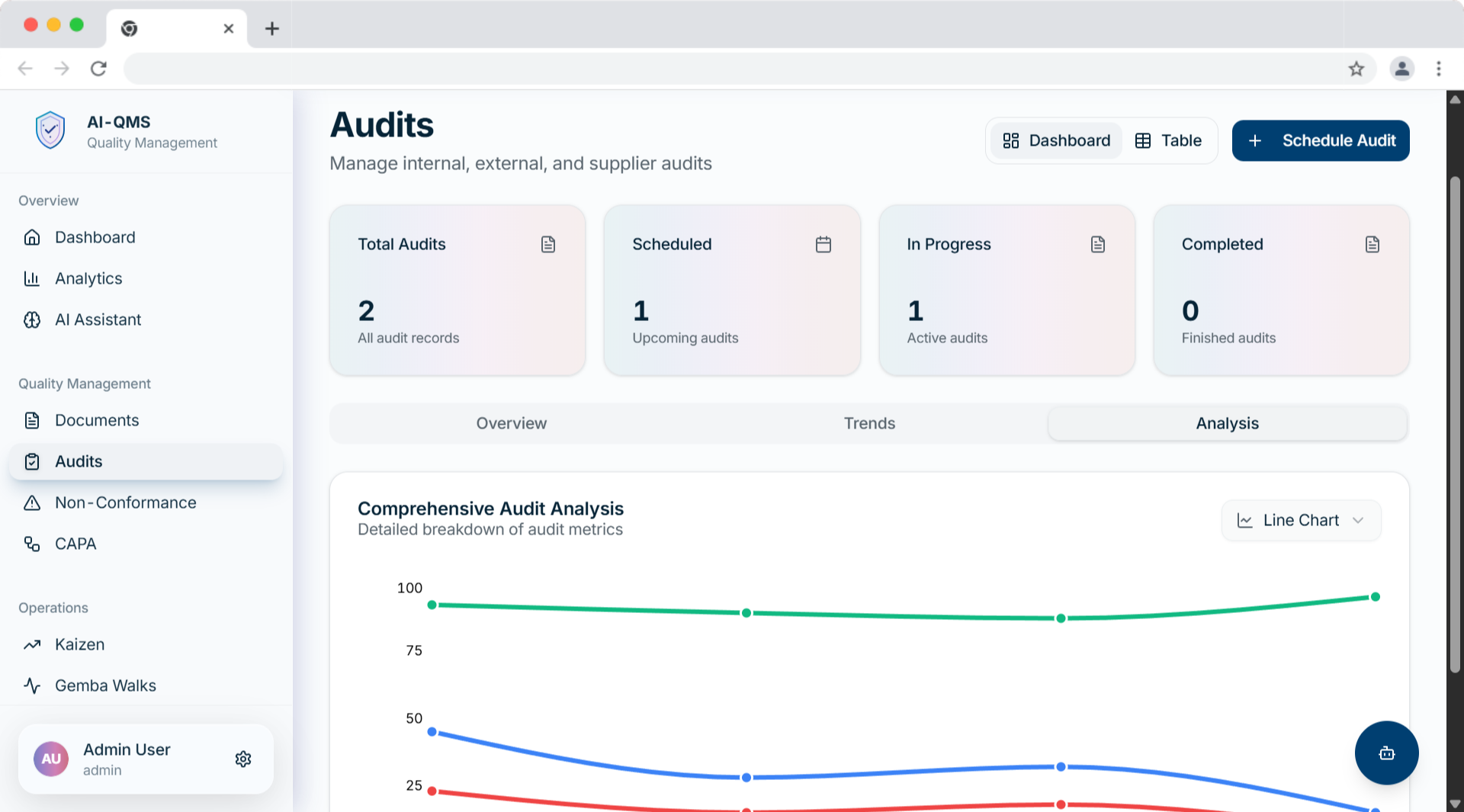The width and height of the screenshot is (1464, 812).
Task: Select Audits in the sidebar
Action: point(146,461)
